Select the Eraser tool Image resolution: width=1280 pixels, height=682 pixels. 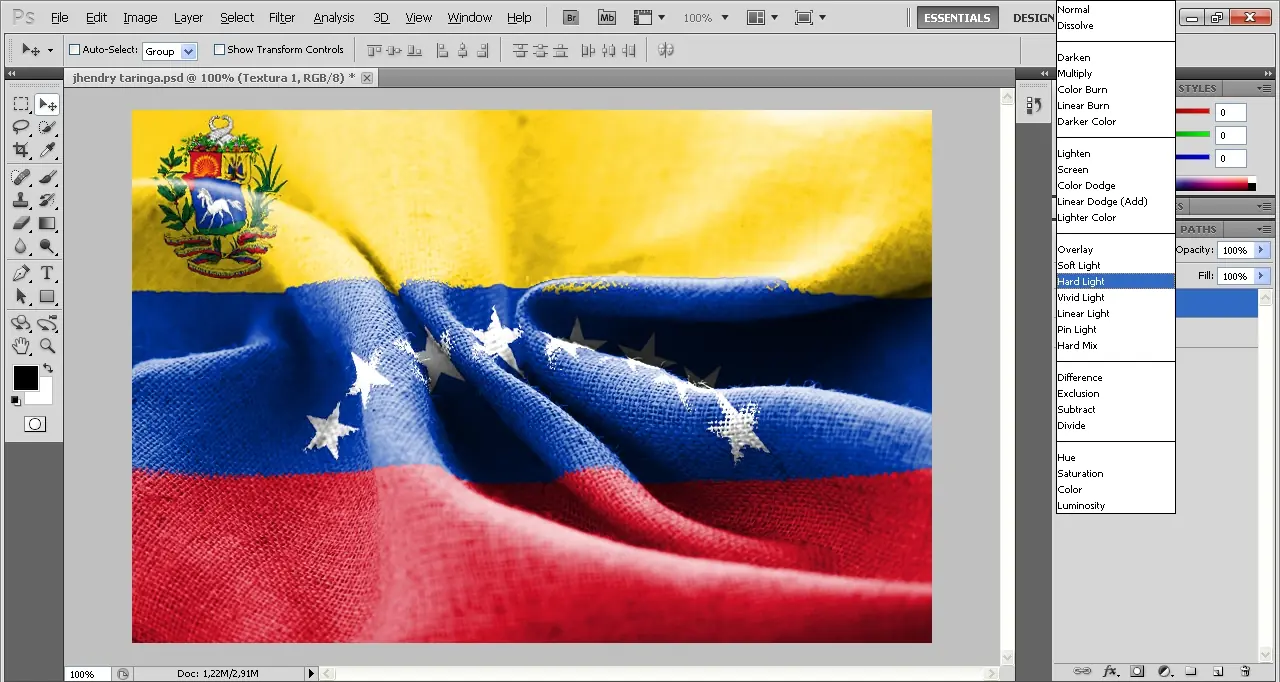[20, 223]
